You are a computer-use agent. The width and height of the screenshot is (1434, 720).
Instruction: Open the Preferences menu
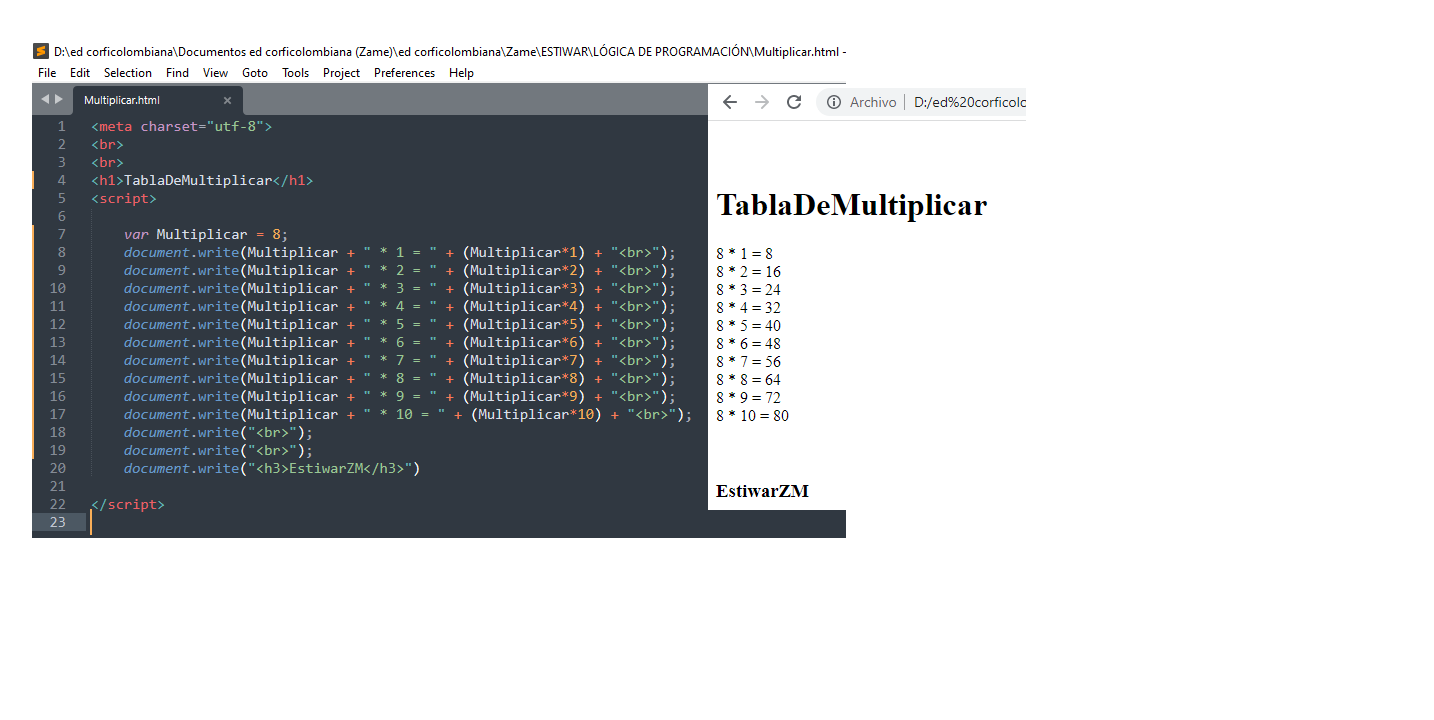(404, 73)
